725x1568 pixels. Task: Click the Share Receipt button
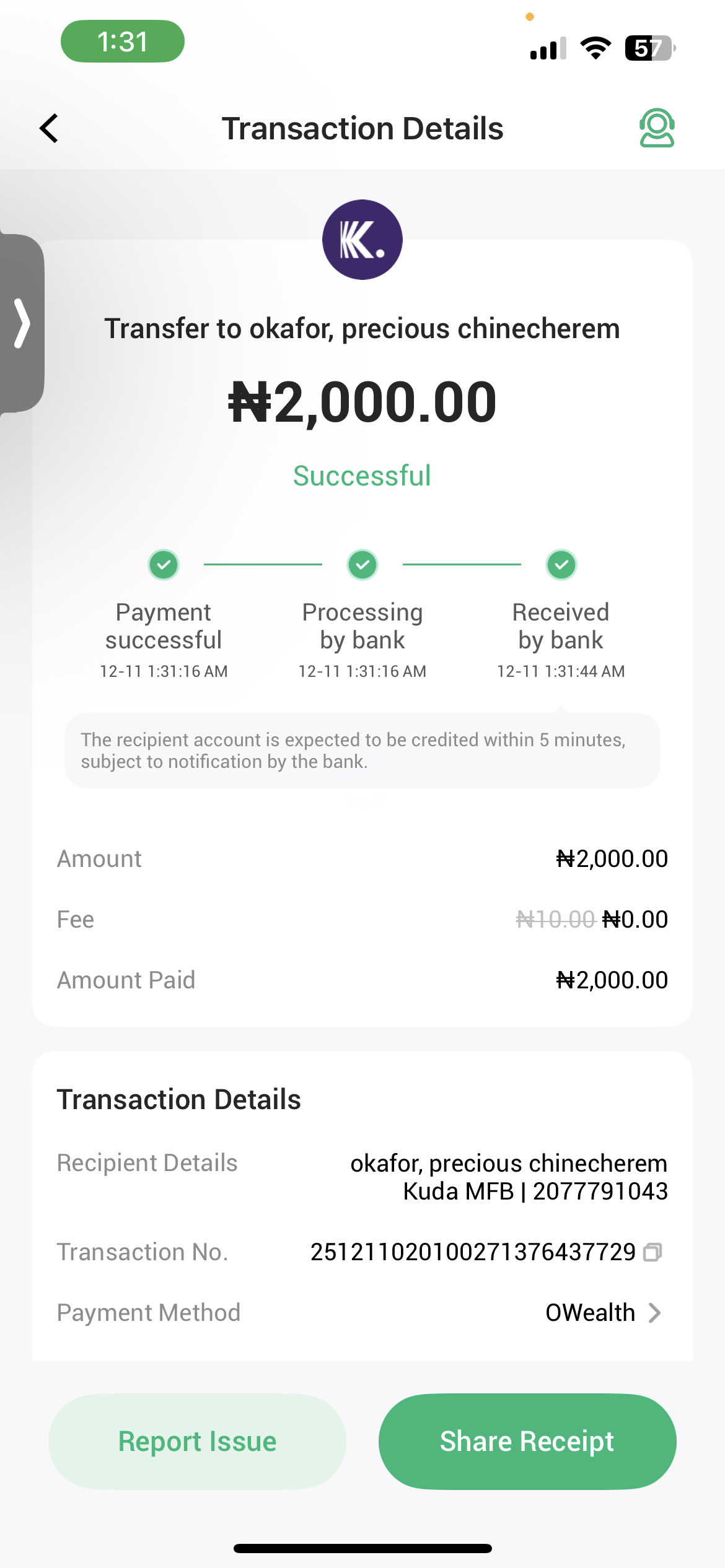coord(527,1442)
